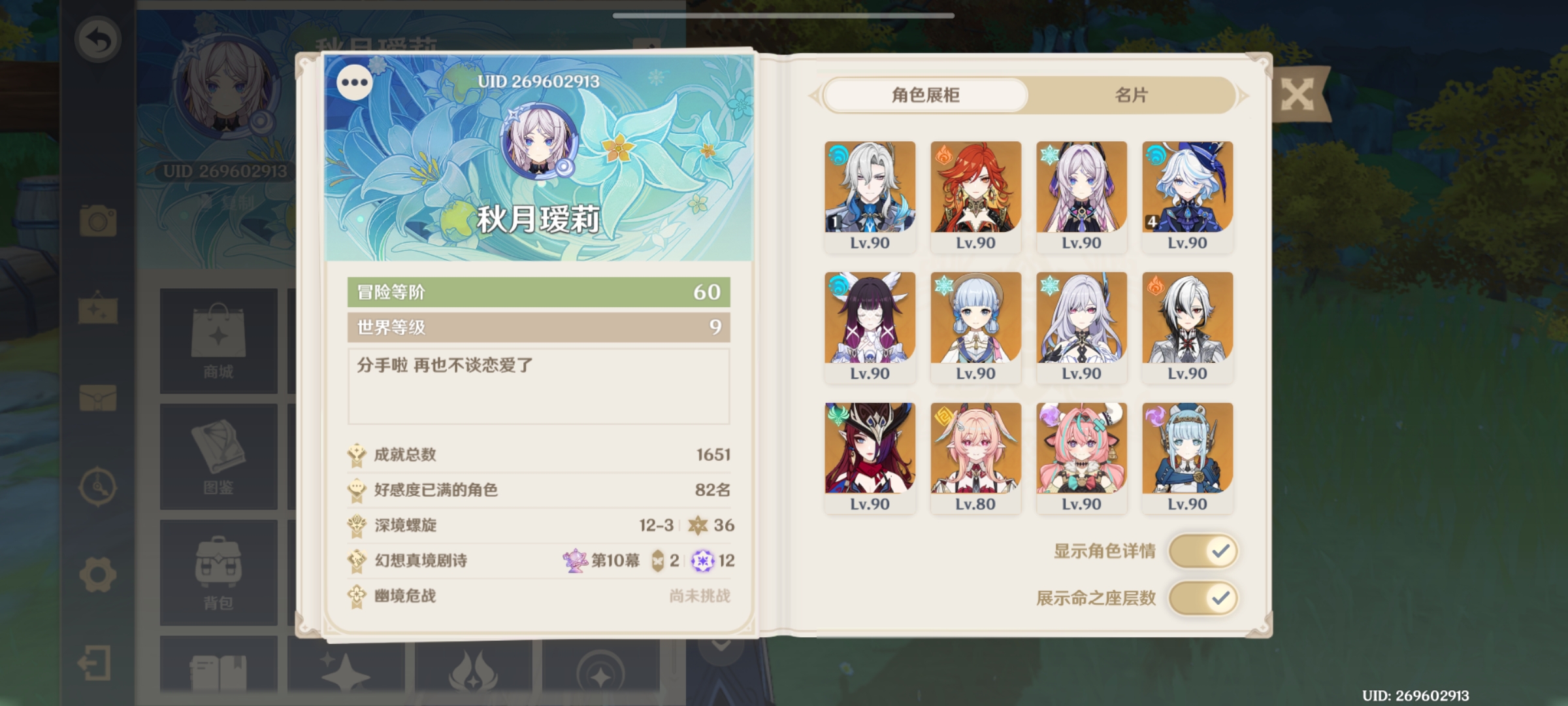Open the compass clock icon in sidebar
This screenshot has height=706, width=1568.
98,486
